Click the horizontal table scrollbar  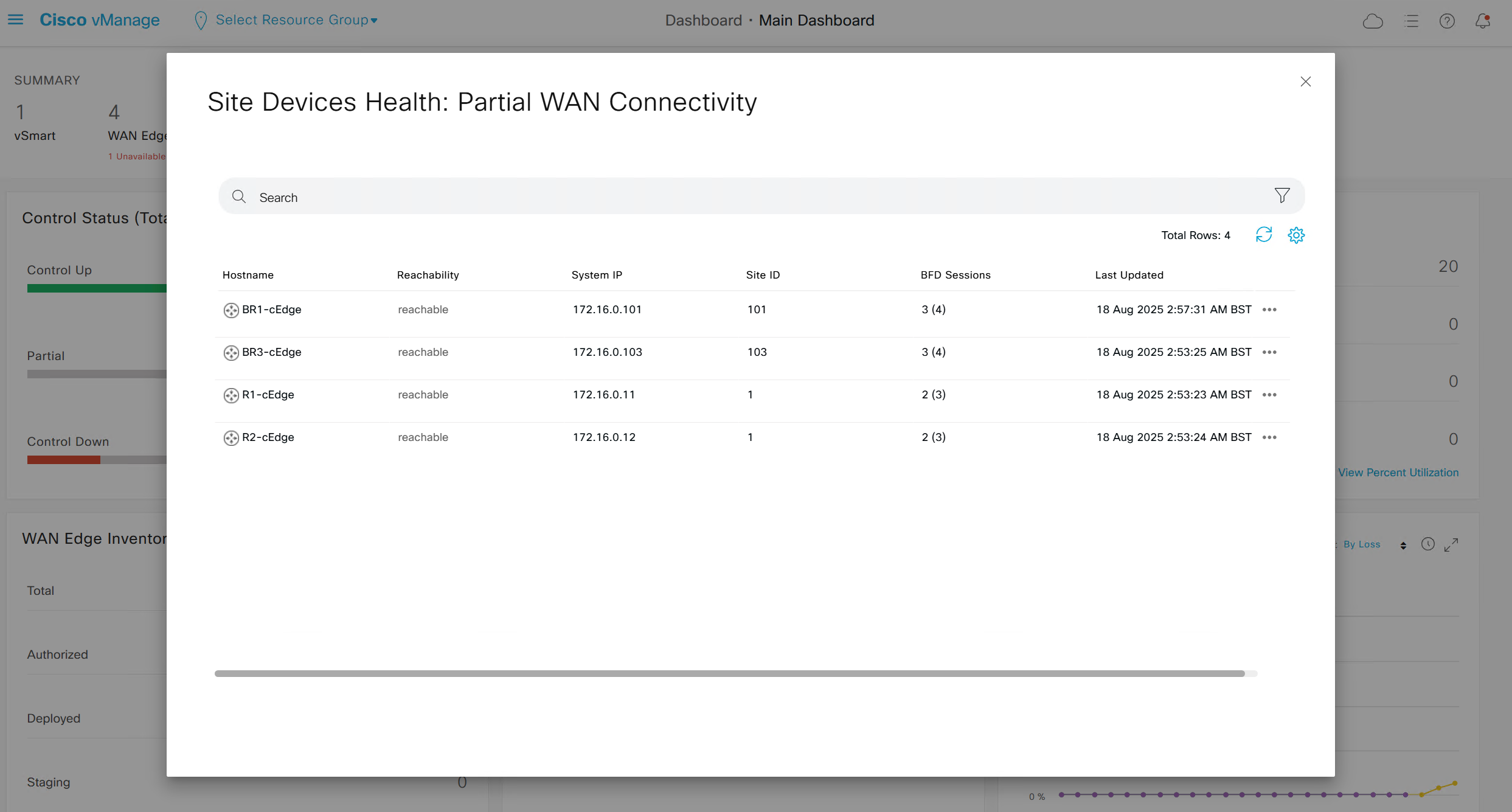point(730,673)
